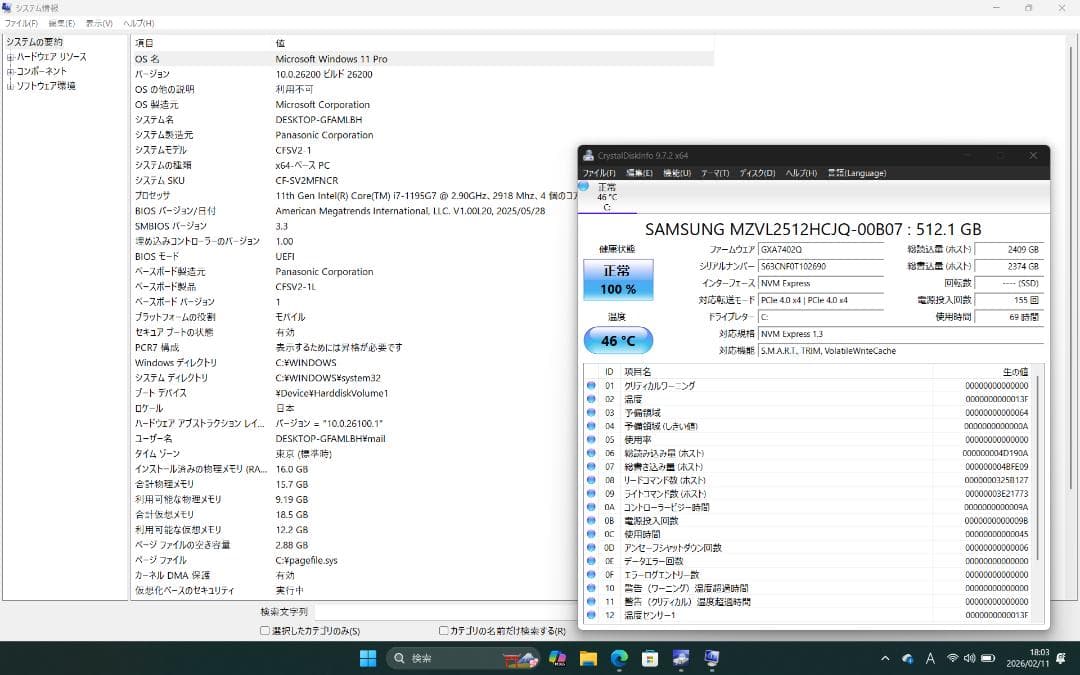Image resolution: width=1080 pixels, height=675 pixels.
Task: Launch File Explorer from the taskbar
Action: point(588,658)
